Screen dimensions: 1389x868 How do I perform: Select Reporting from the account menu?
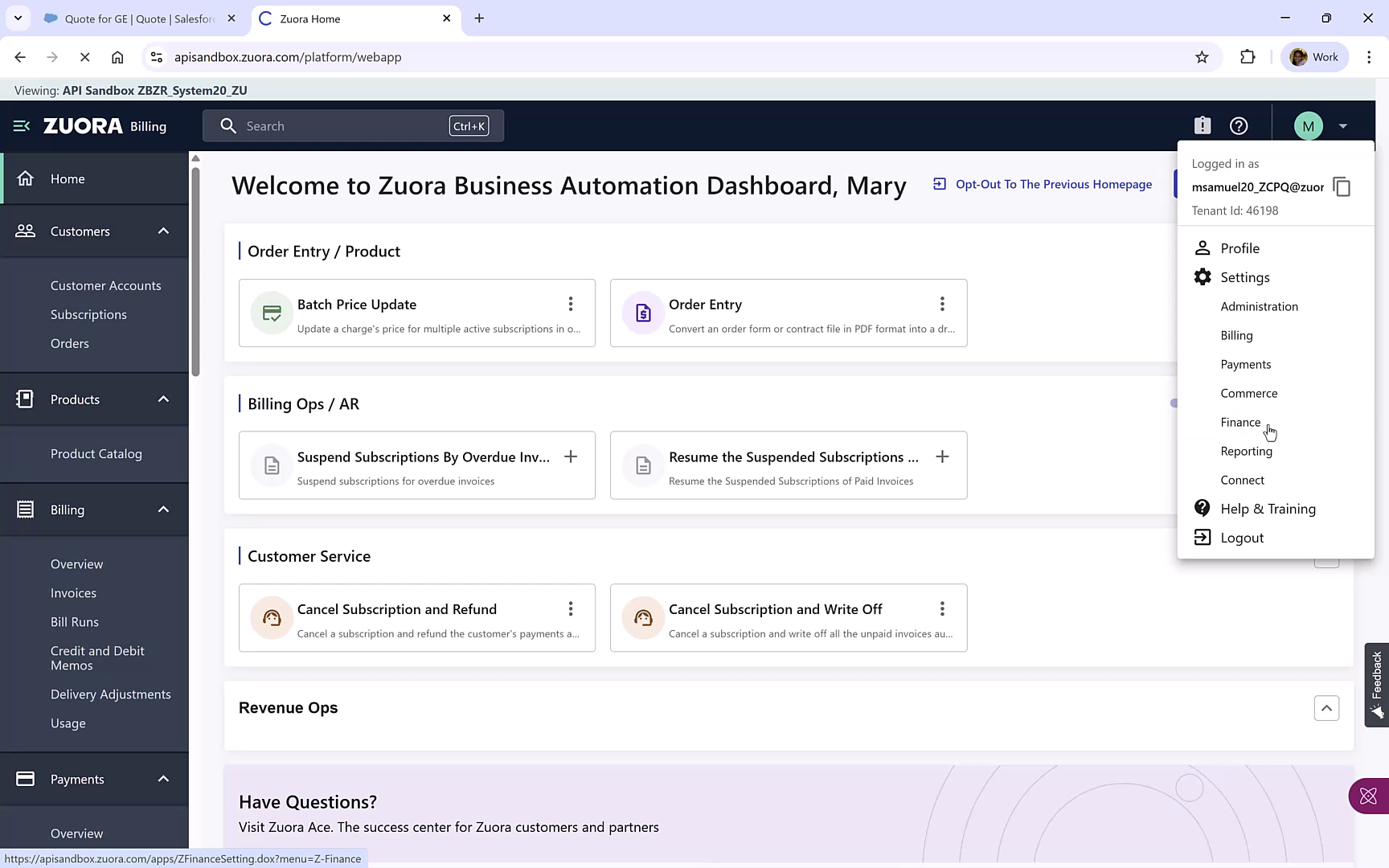click(x=1246, y=451)
